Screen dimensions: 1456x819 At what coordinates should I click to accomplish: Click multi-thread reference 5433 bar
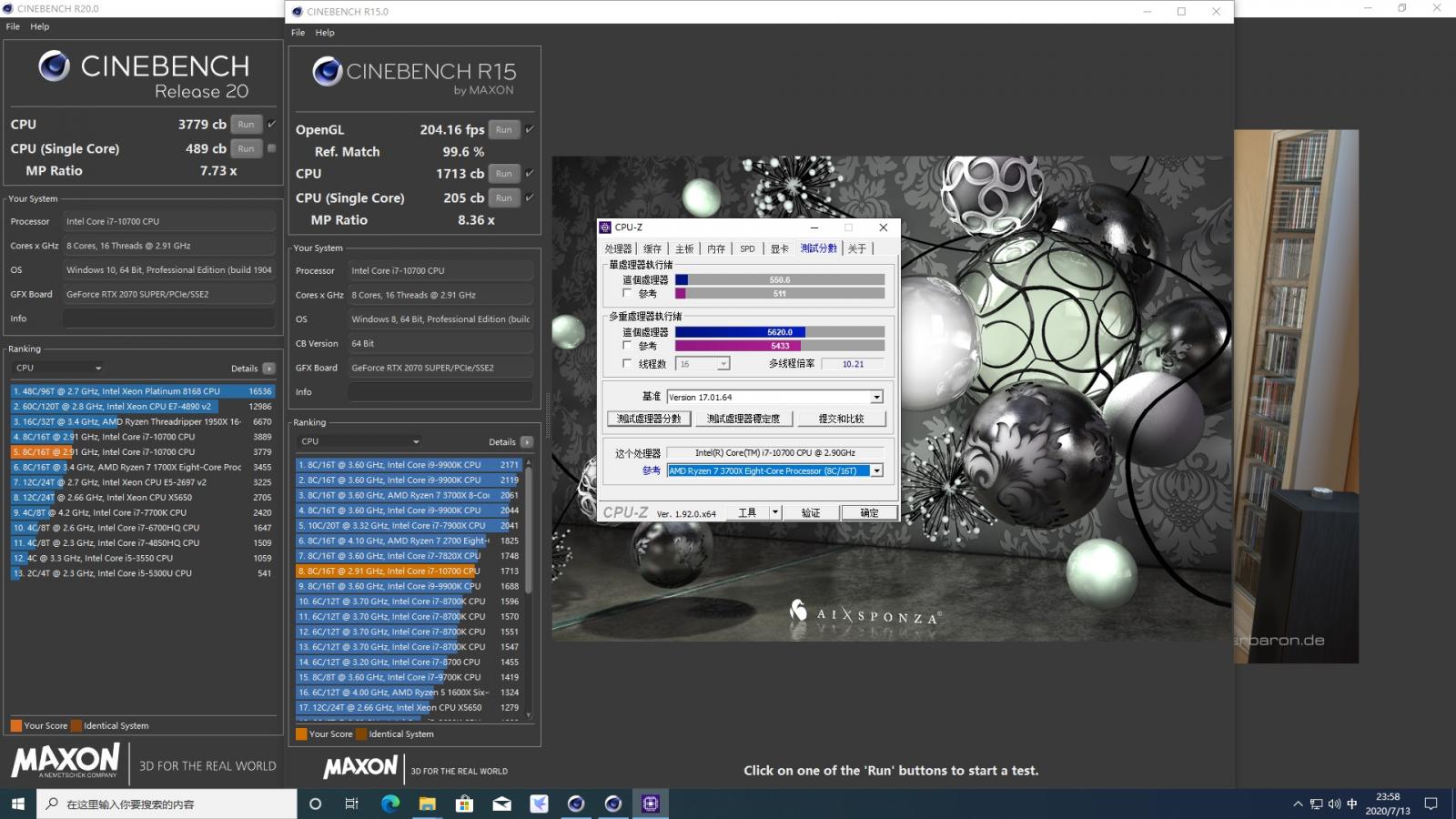[780, 346]
